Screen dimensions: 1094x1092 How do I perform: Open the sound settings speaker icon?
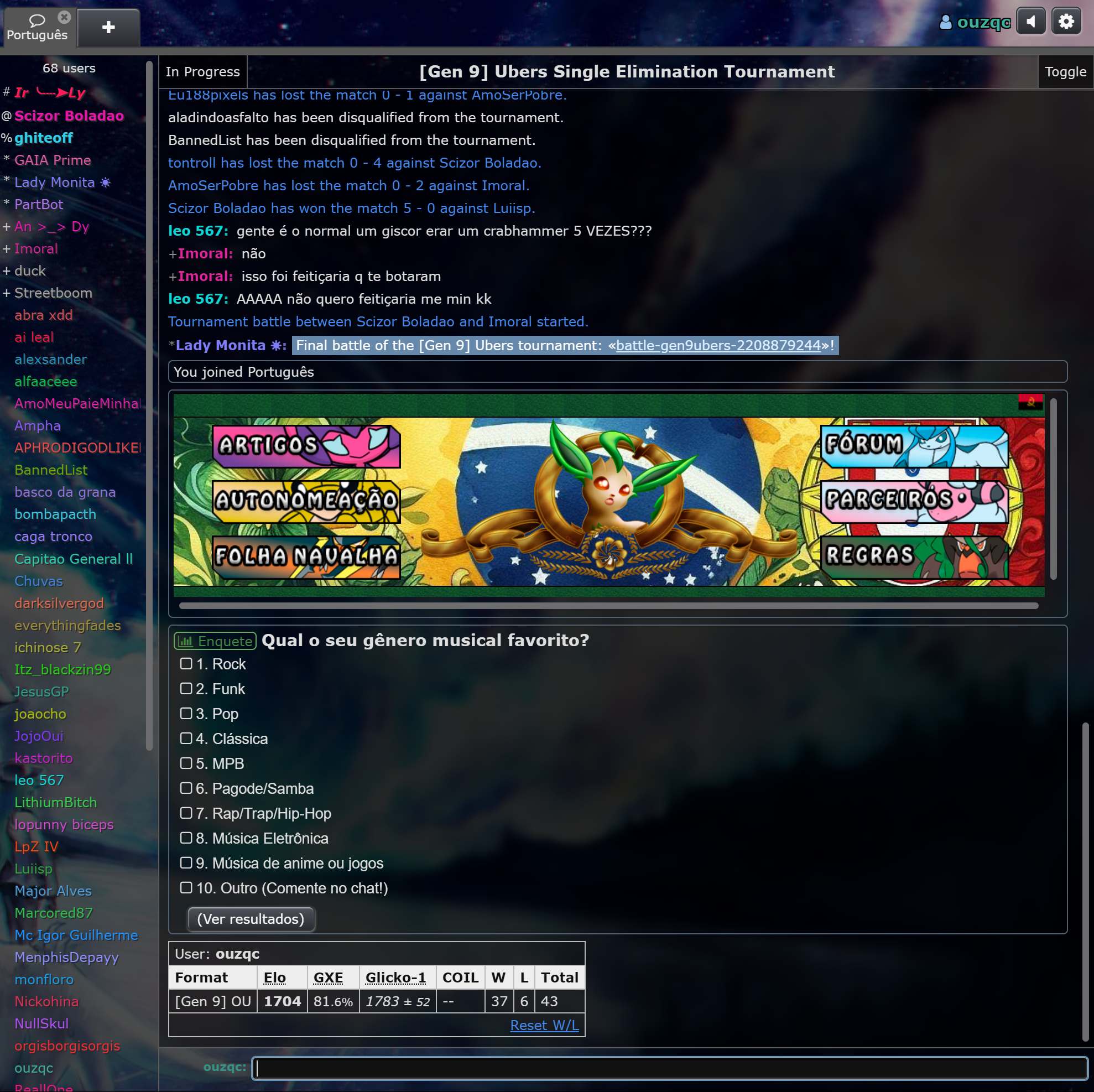point(1030,22)
